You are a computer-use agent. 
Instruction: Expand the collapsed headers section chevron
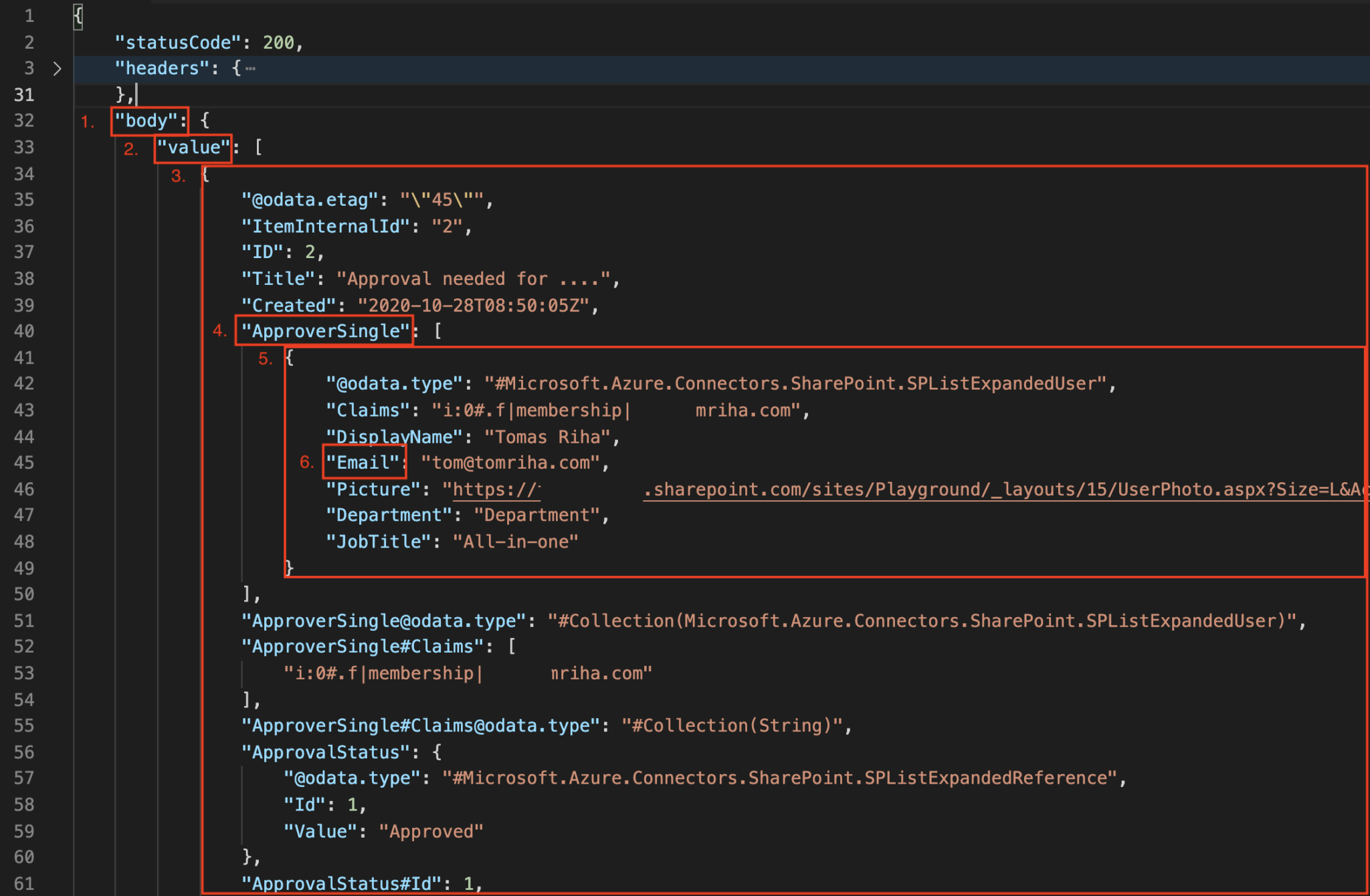pyautogui.click(x=58, y=68)
